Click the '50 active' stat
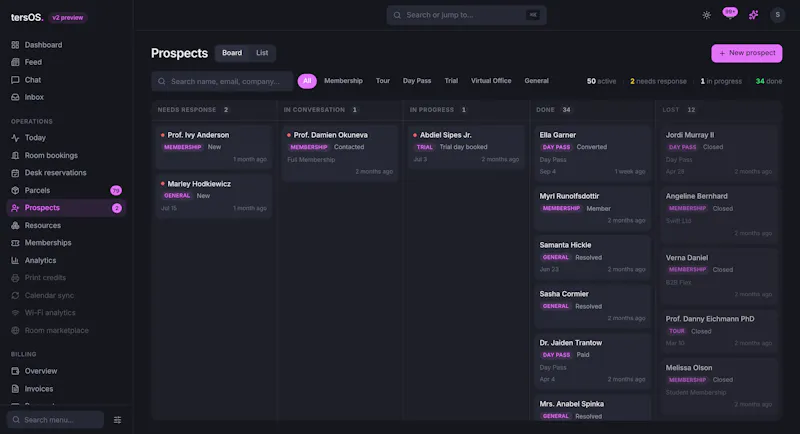Image resolution: width=800 pixels, height=434 pixels. pyautogui.click(x=602, y=81)
